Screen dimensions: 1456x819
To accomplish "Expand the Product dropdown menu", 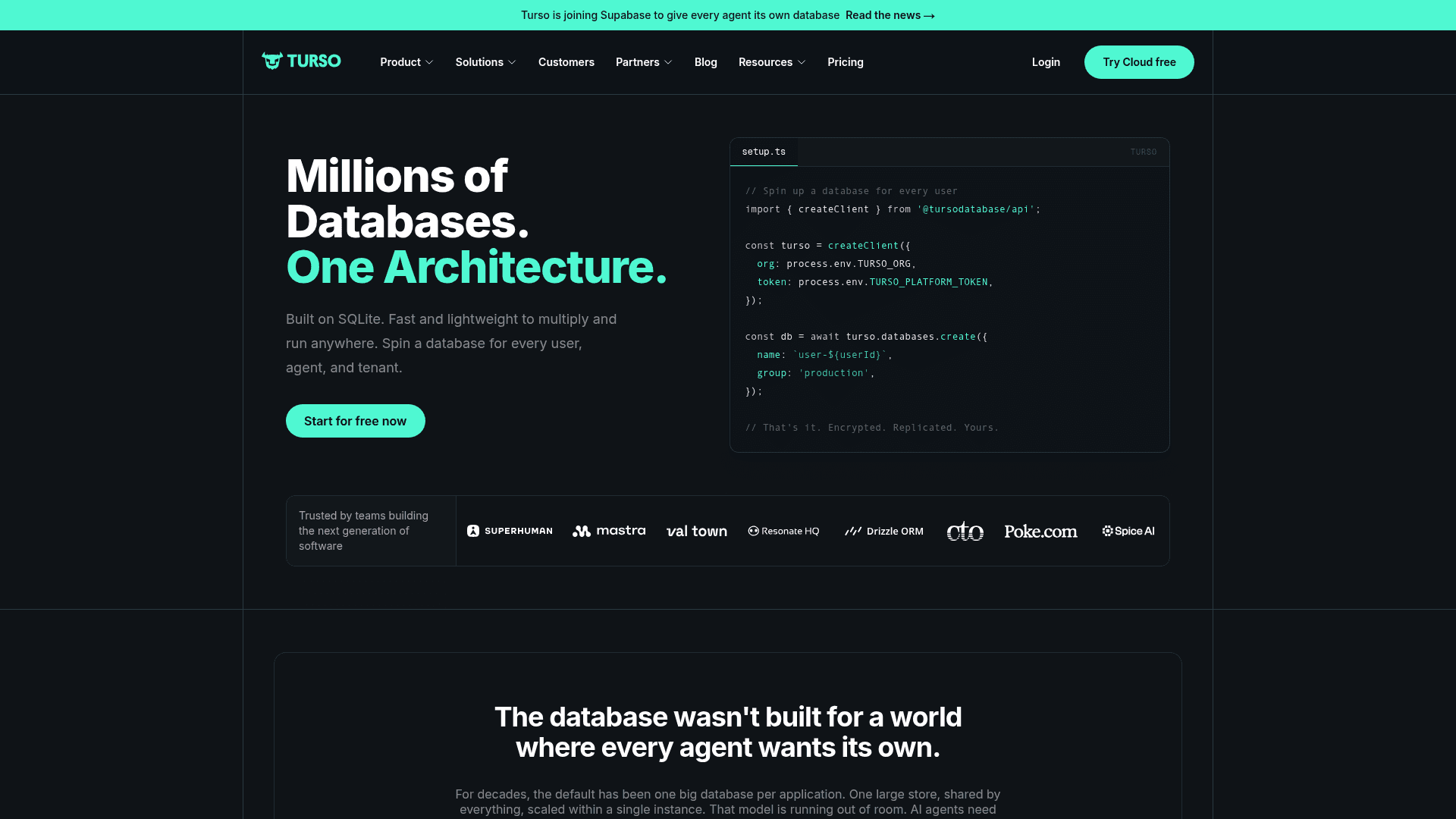I will tap(406, 62).
